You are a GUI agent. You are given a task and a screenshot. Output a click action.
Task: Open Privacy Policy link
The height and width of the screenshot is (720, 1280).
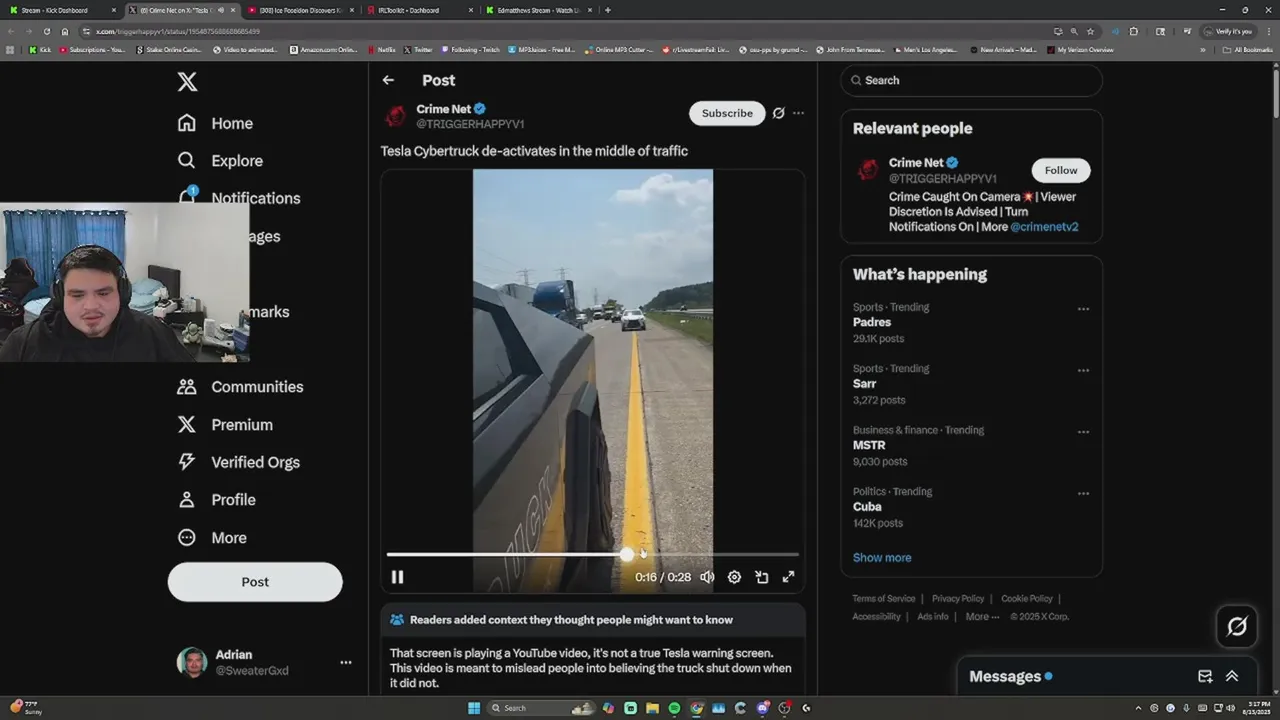(x=958, y=599)
